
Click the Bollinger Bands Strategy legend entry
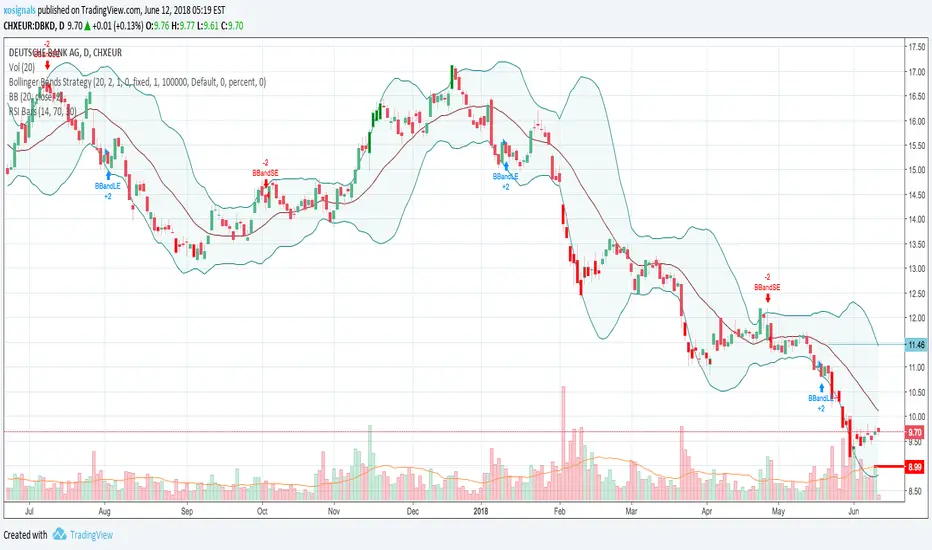pos(137,82)
